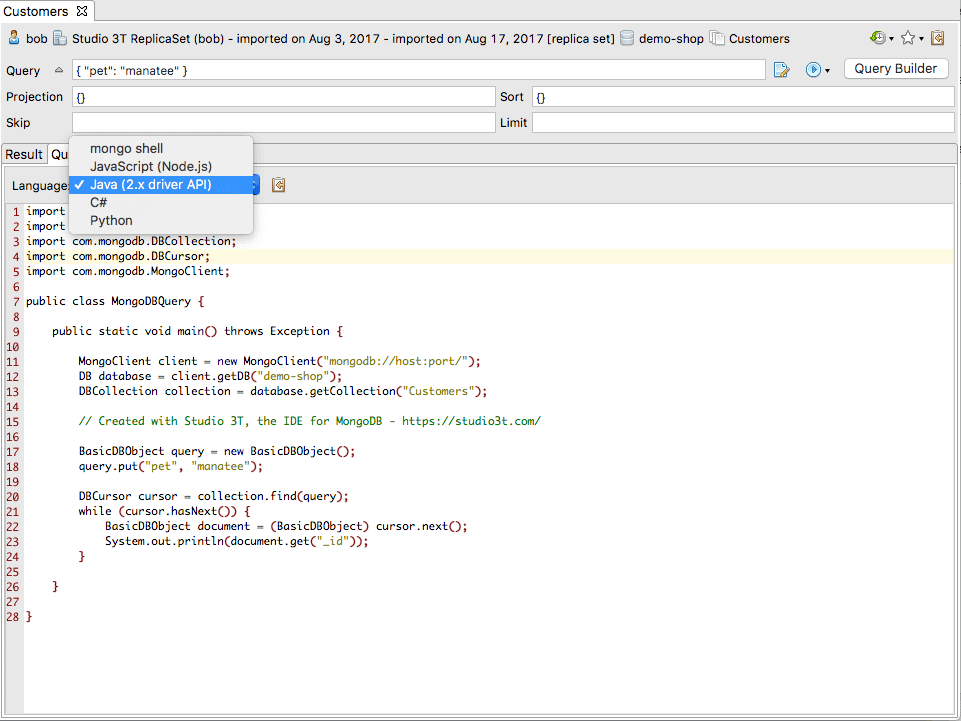Screen dimensions: 961x721
Task: Select Python in the language dropdown
Action: click(111, 221)
